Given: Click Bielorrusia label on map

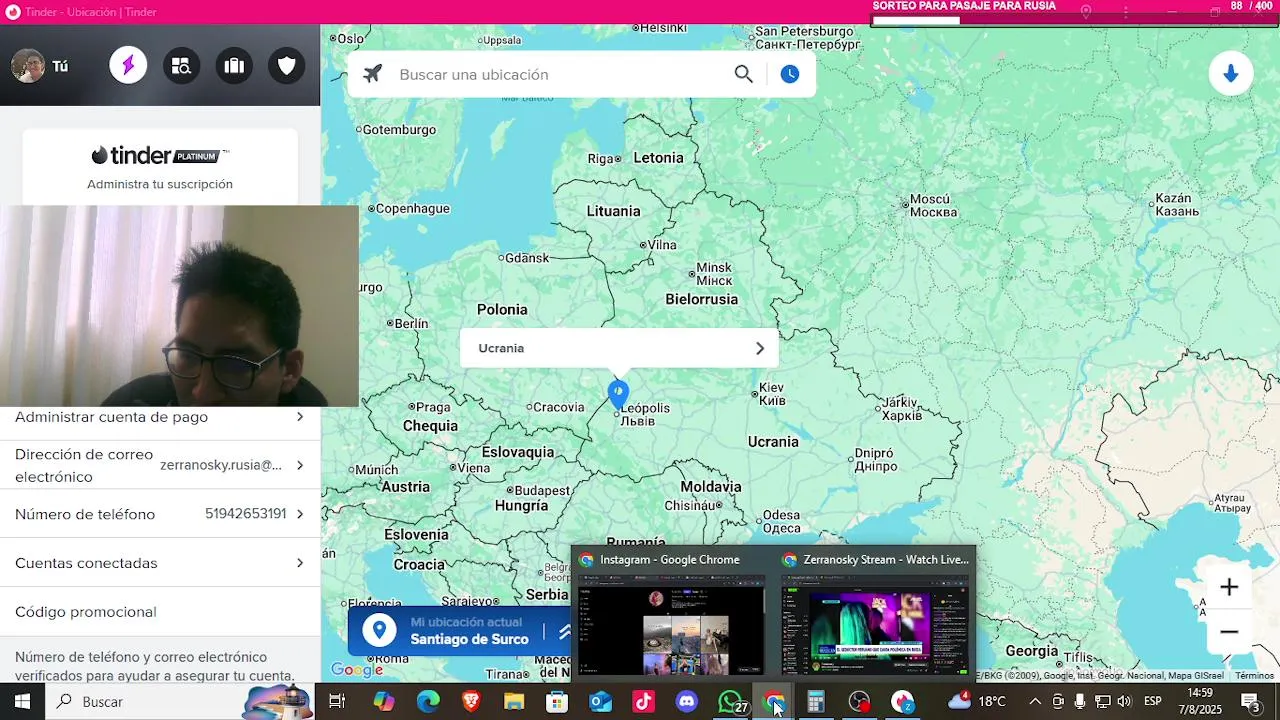Looking at the screenshot, I should (702, 299).
